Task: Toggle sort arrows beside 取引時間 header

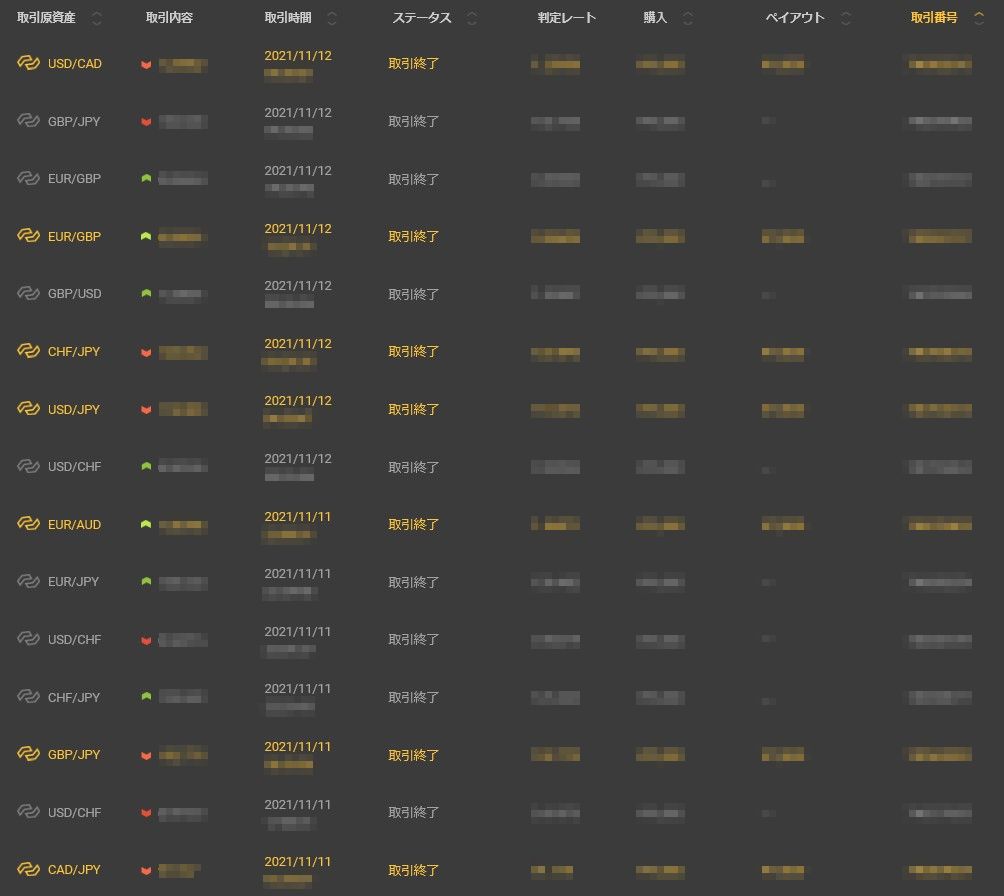Action: coord(332,18)
